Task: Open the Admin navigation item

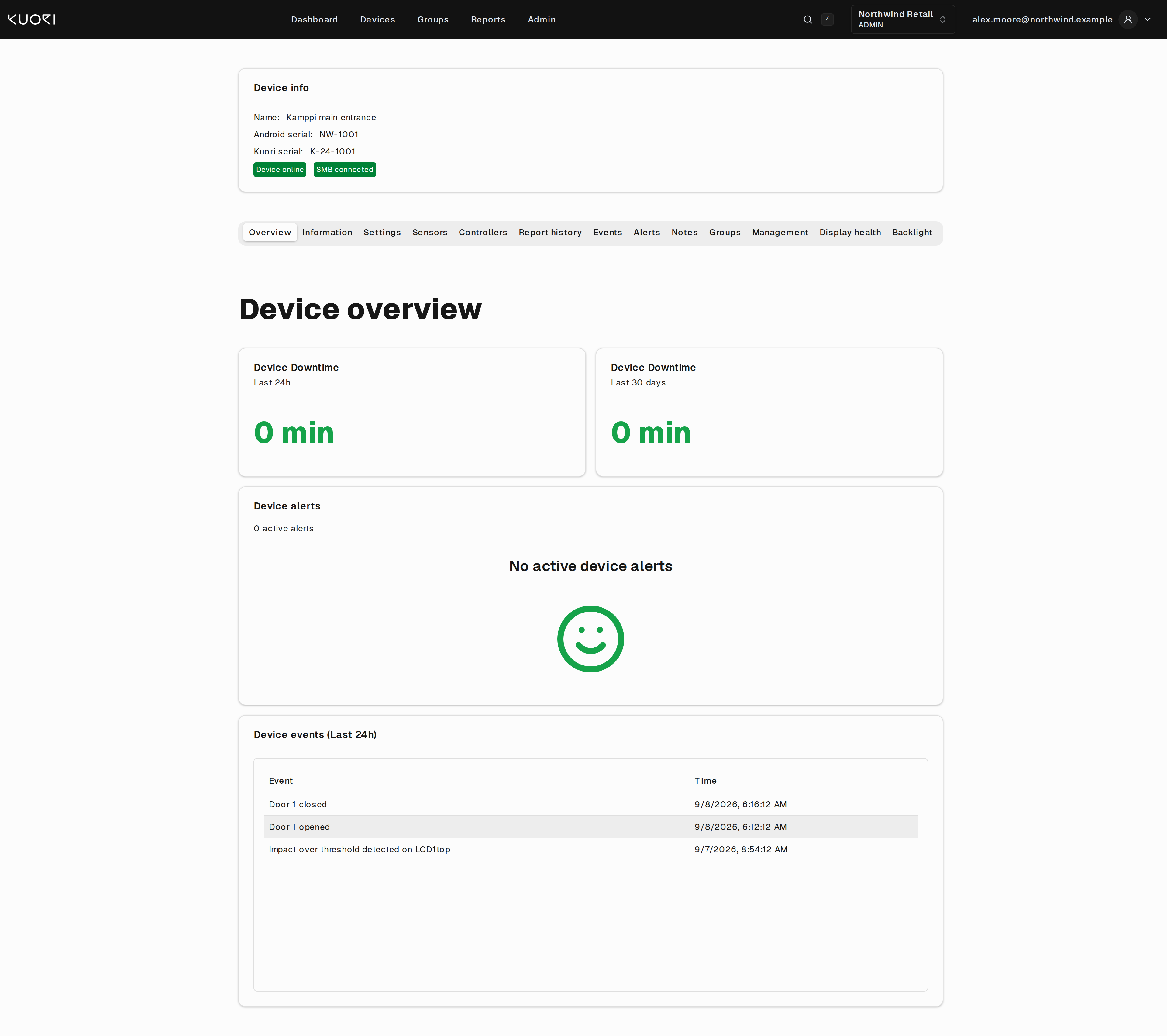Action: 541,19
